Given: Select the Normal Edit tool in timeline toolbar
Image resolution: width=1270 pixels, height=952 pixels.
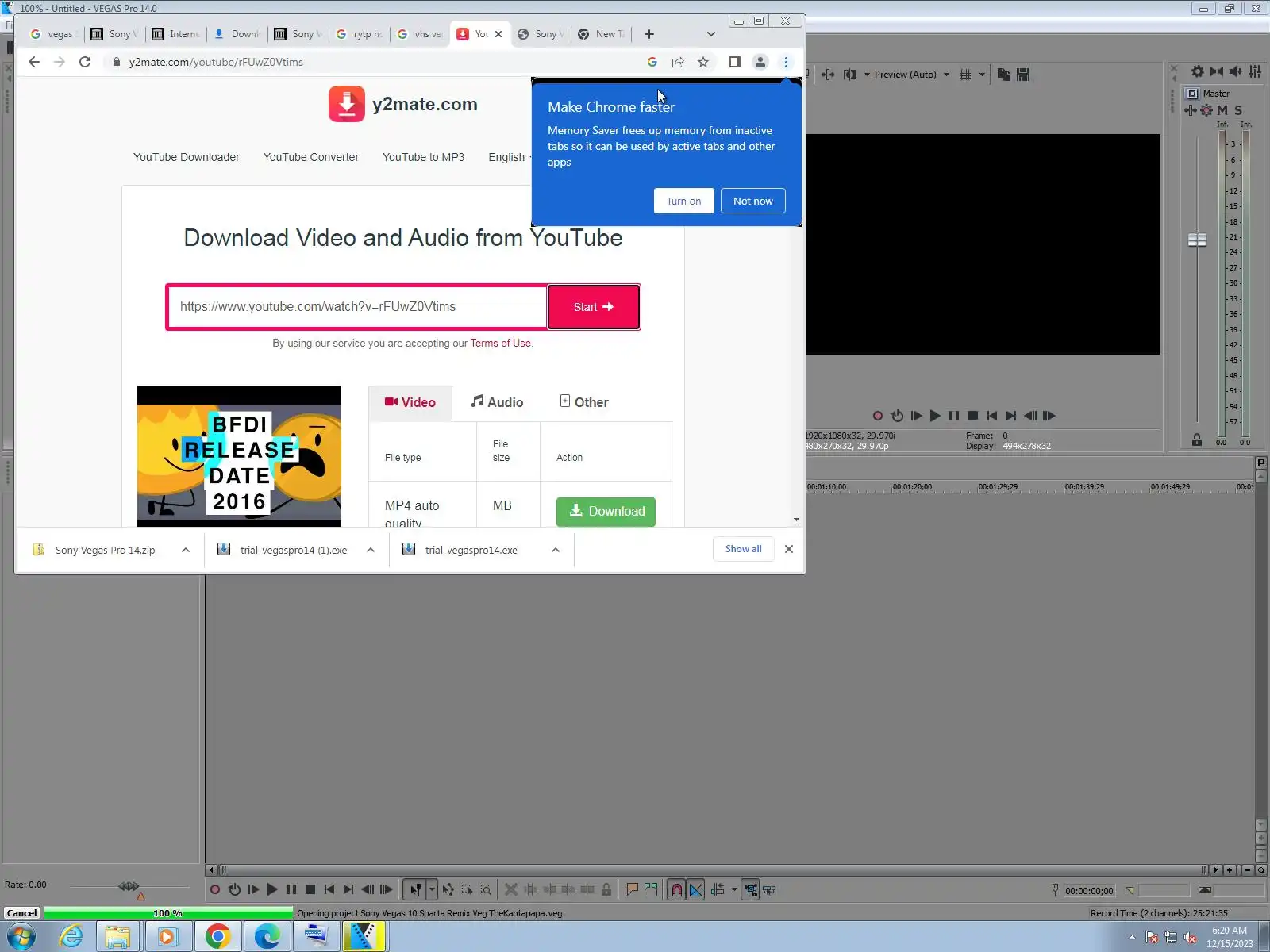Looking at the screenshot, I should (x=415, y=890).
